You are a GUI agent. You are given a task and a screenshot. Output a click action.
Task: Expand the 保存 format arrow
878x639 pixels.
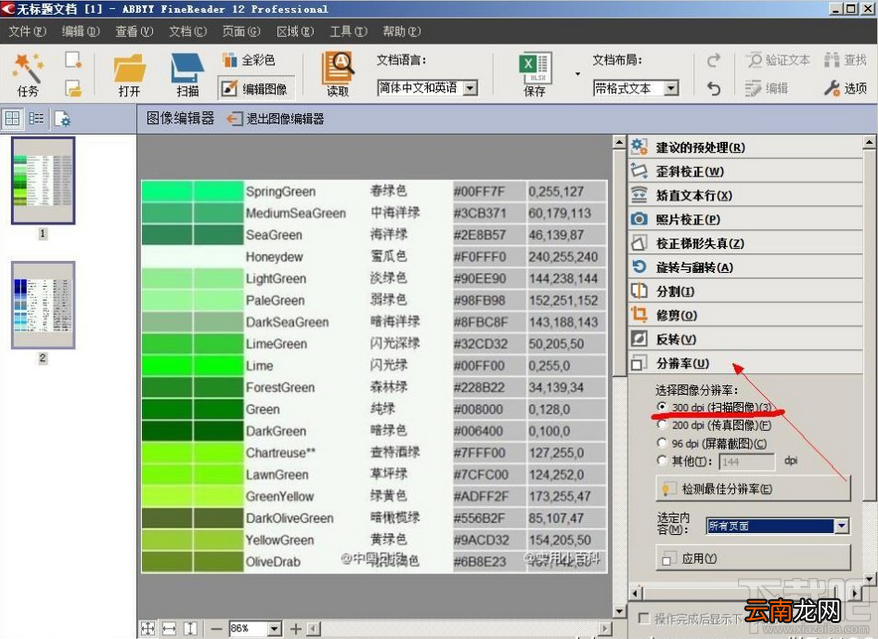coord(577,74)
